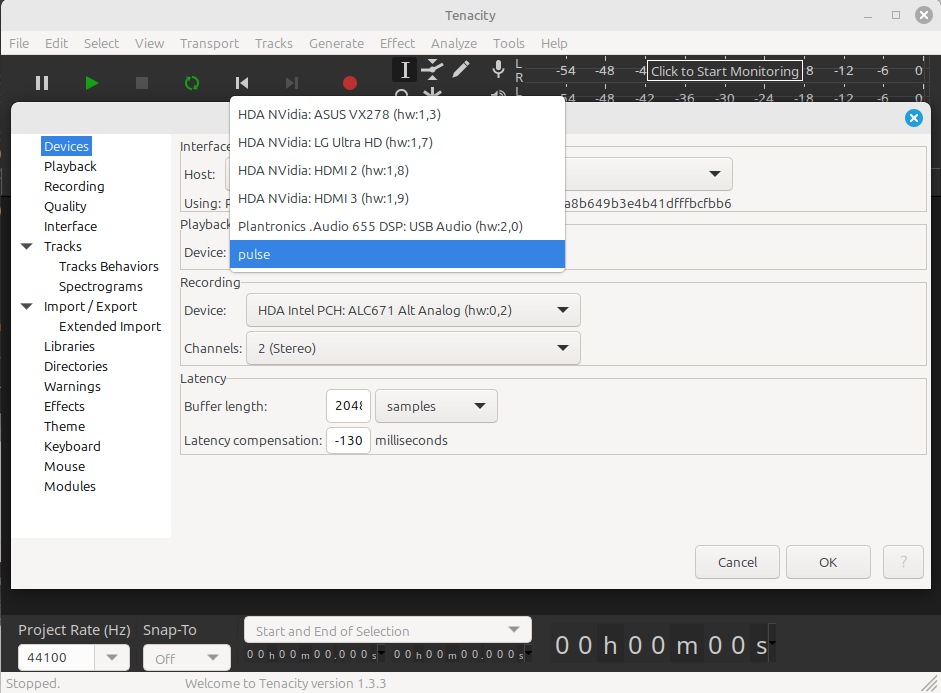The width and height of the screenshot is (941, 693).
Task: Click the Pause transport button
Action: pyautogui.click(x=42, y=83)
